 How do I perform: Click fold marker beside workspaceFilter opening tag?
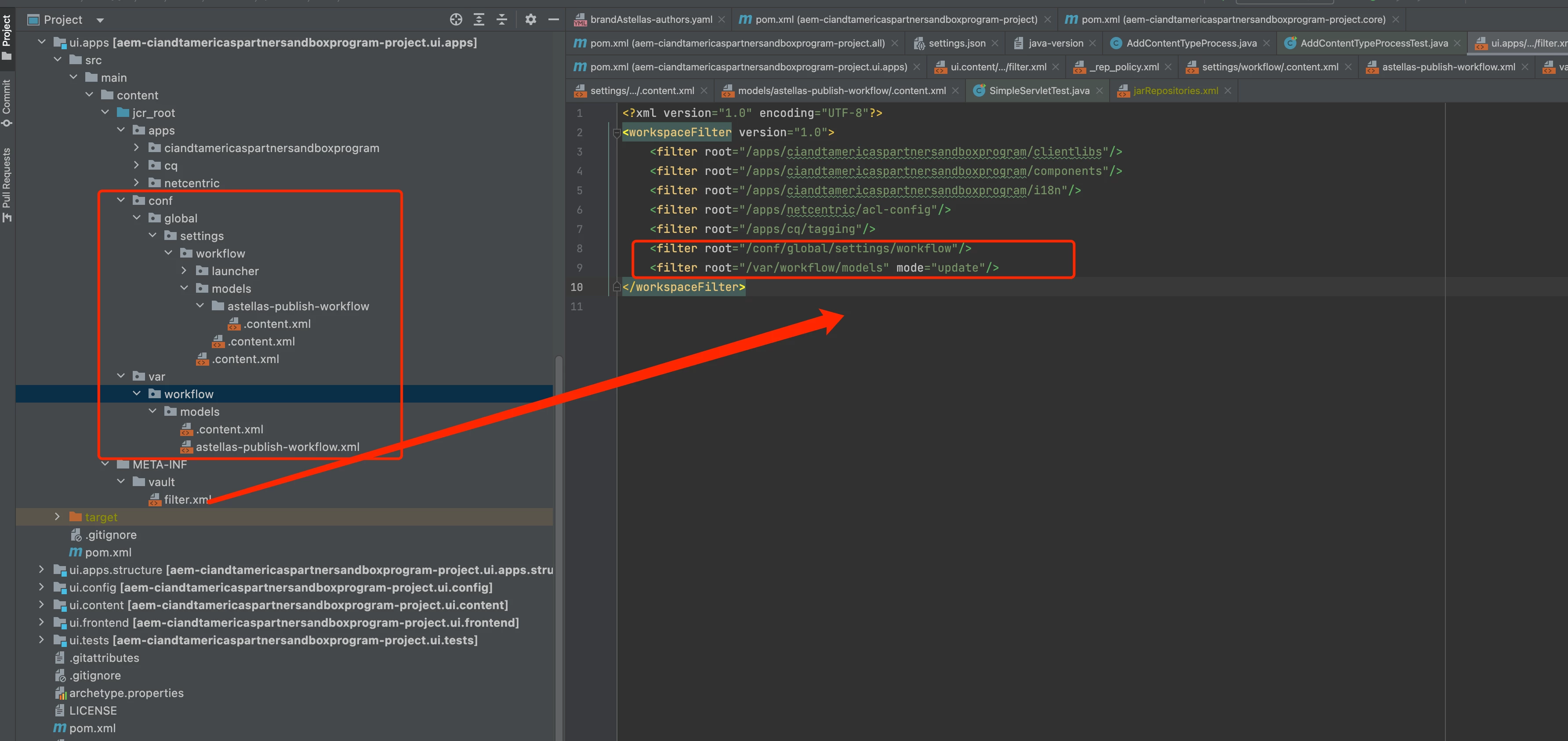[616, 133]
